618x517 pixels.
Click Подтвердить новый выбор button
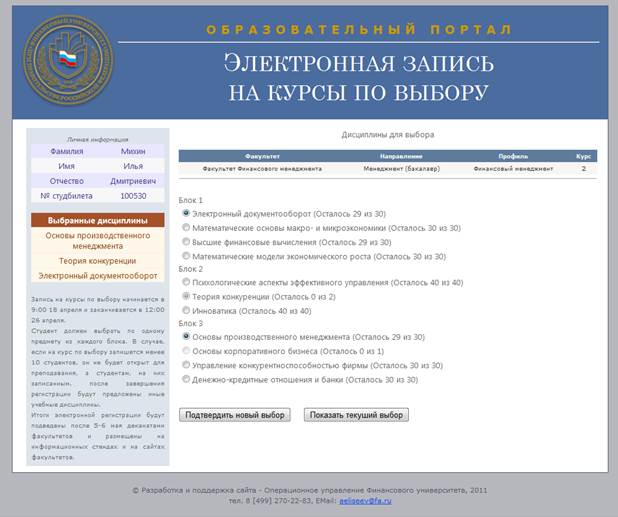tap(235, 415)
